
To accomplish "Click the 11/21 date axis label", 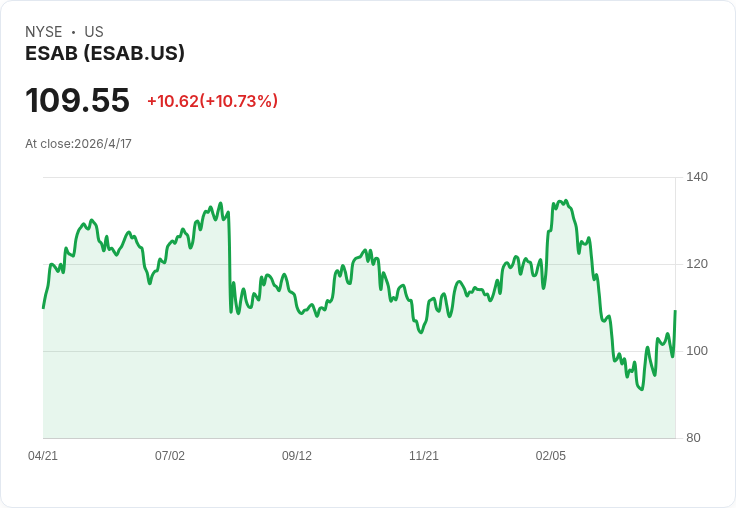I will (x=424, y=456).
